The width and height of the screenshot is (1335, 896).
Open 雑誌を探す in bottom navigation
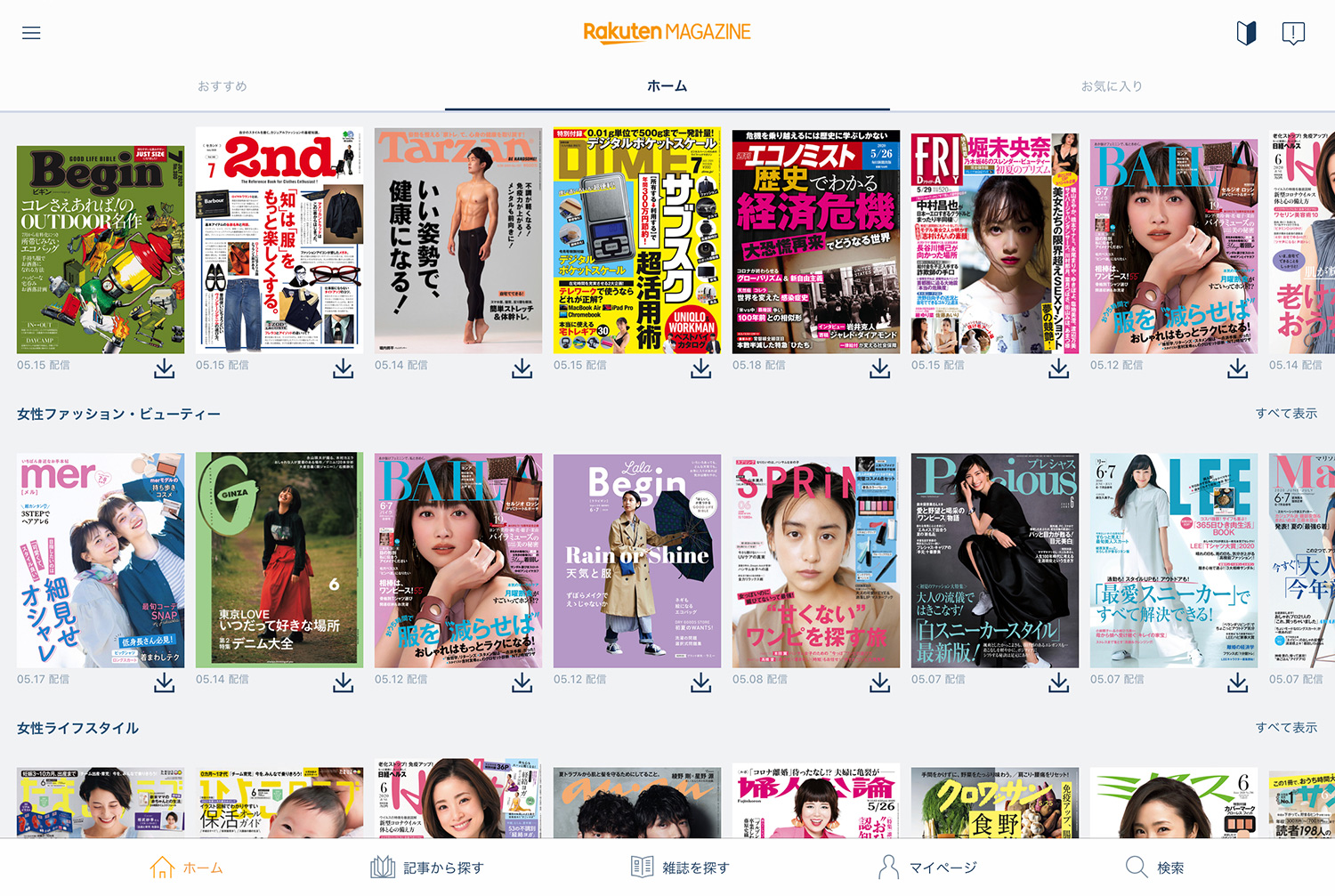(680, 868)
